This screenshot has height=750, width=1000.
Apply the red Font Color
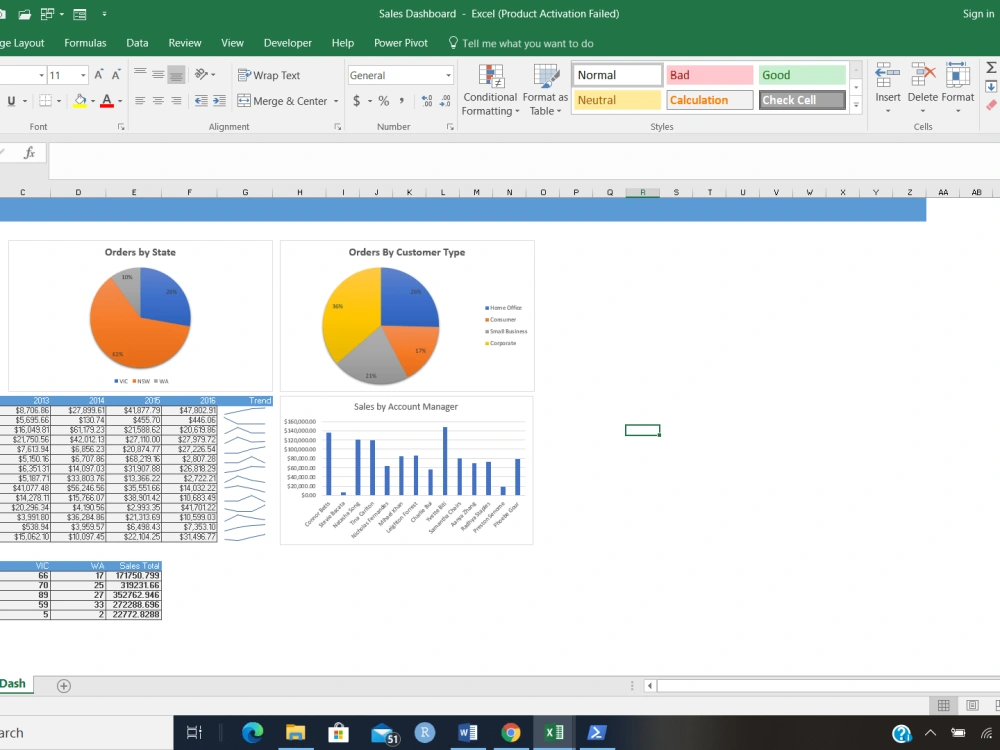[x=107, y=101]
